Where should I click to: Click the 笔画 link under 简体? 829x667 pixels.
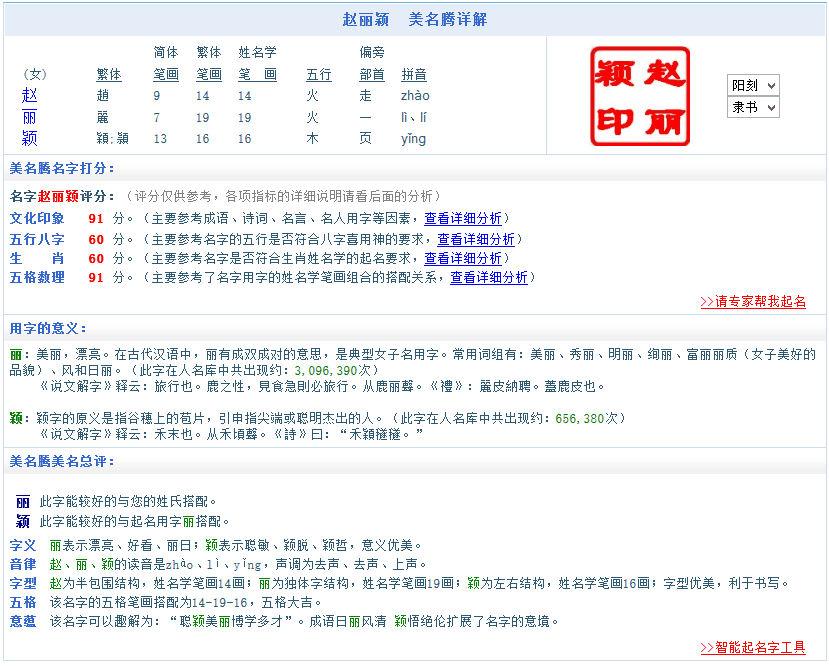tap(166, 74)
